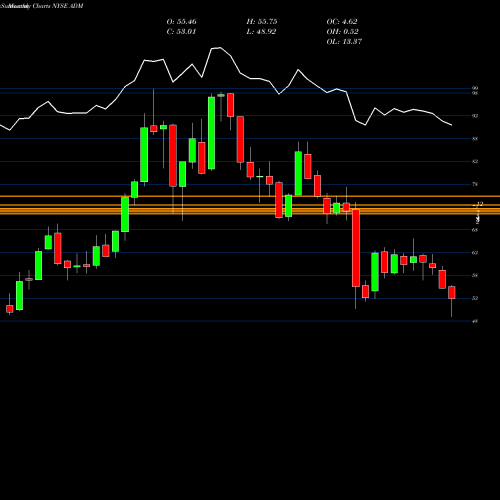
Task: Click the 58 price axis label
Action: [x=475, y=275]
